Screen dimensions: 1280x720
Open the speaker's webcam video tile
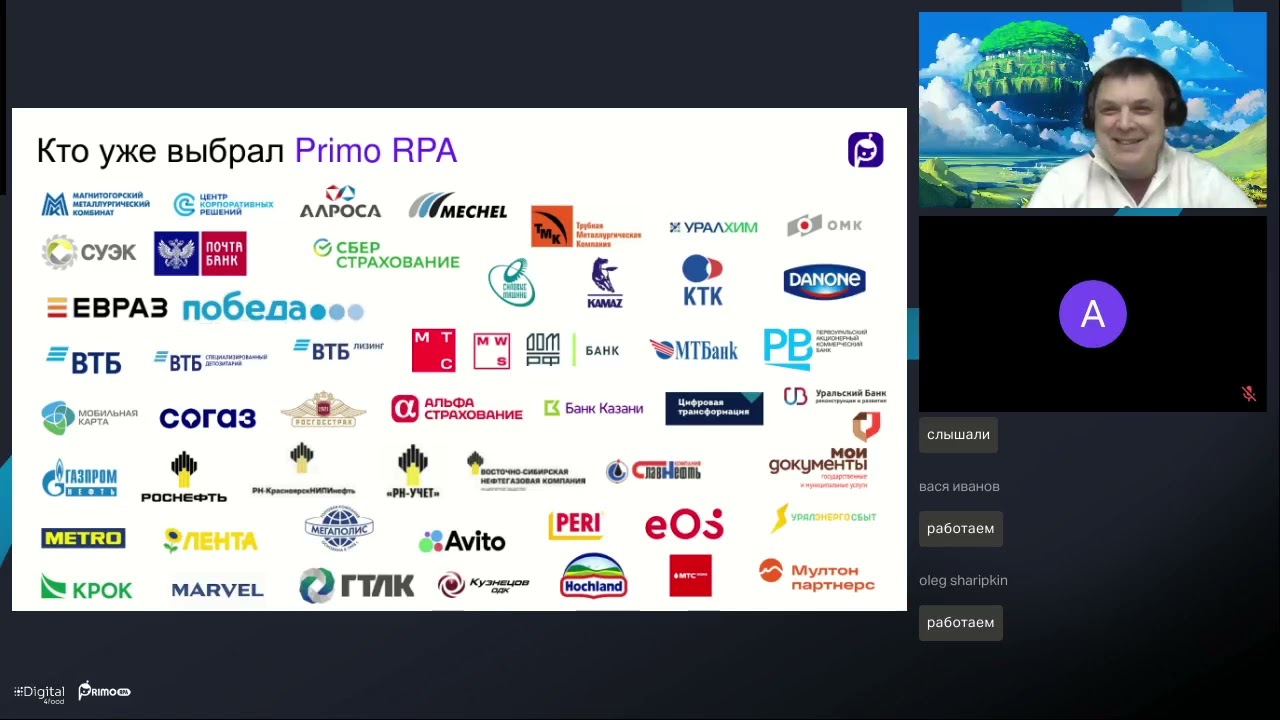(x=1092, y=110)
